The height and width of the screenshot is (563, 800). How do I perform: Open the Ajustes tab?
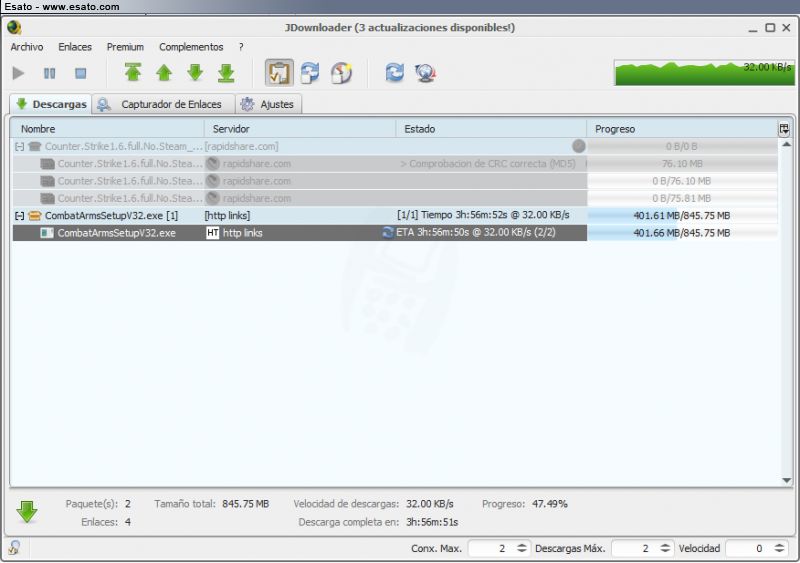coord(268,104)
